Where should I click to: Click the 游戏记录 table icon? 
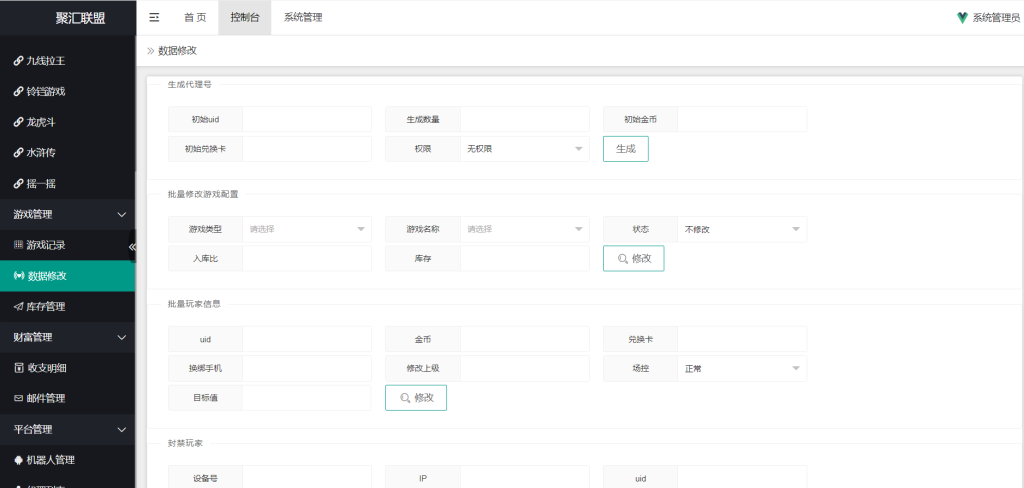pos(18,245)
